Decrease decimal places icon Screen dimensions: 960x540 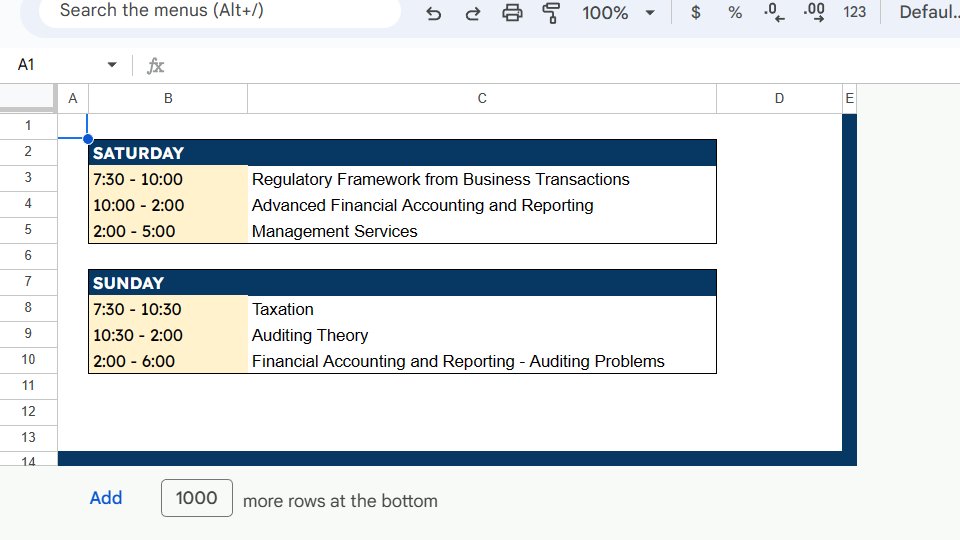[x=774, y=12]
